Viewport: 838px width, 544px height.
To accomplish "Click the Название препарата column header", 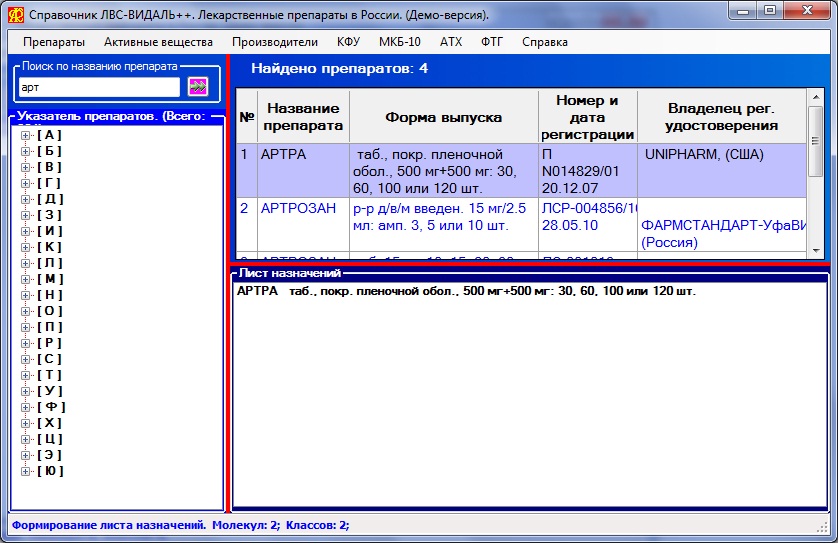I will (303, 117).
